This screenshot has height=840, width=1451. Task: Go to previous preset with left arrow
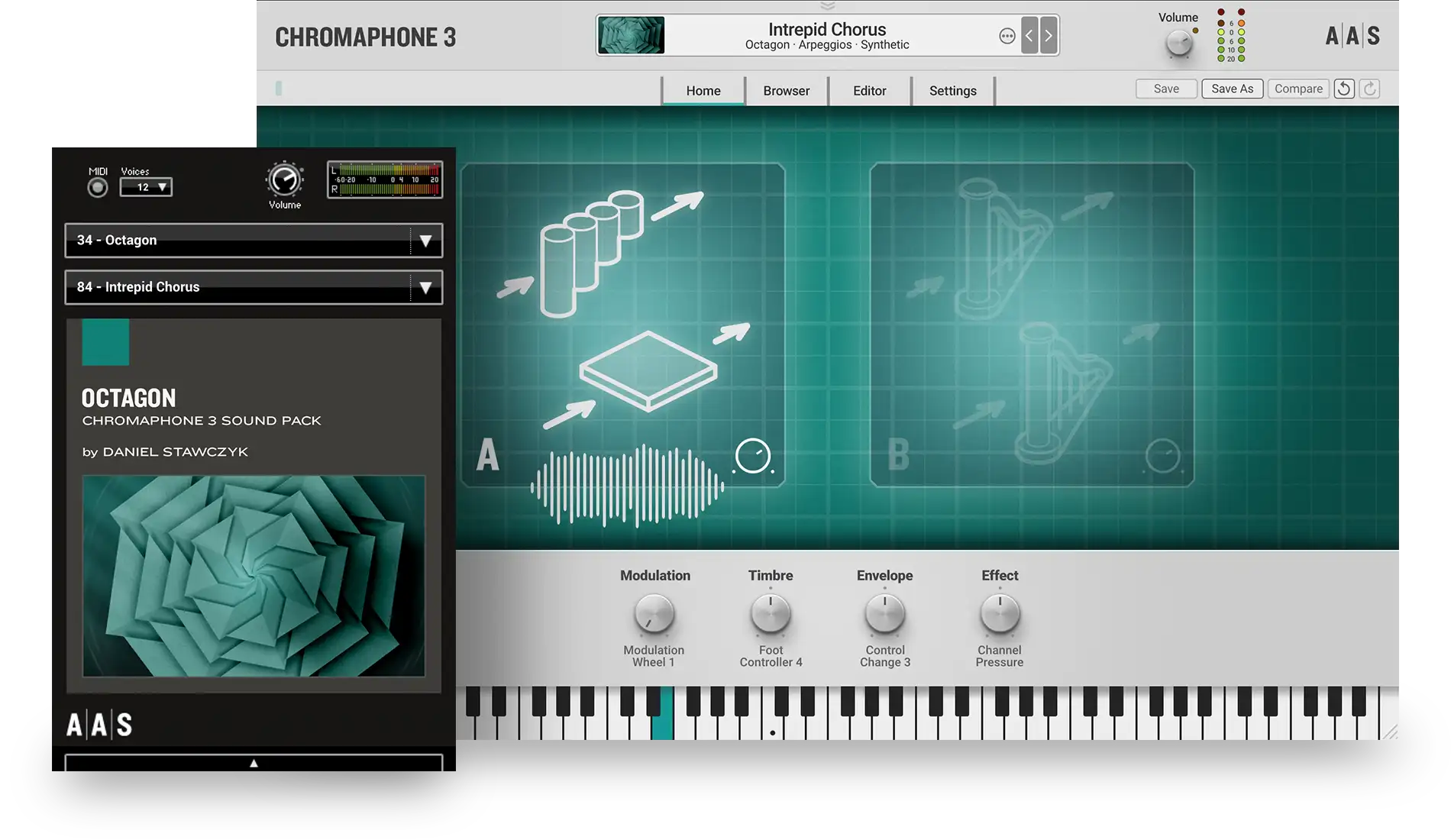(x=1029, y=36)
